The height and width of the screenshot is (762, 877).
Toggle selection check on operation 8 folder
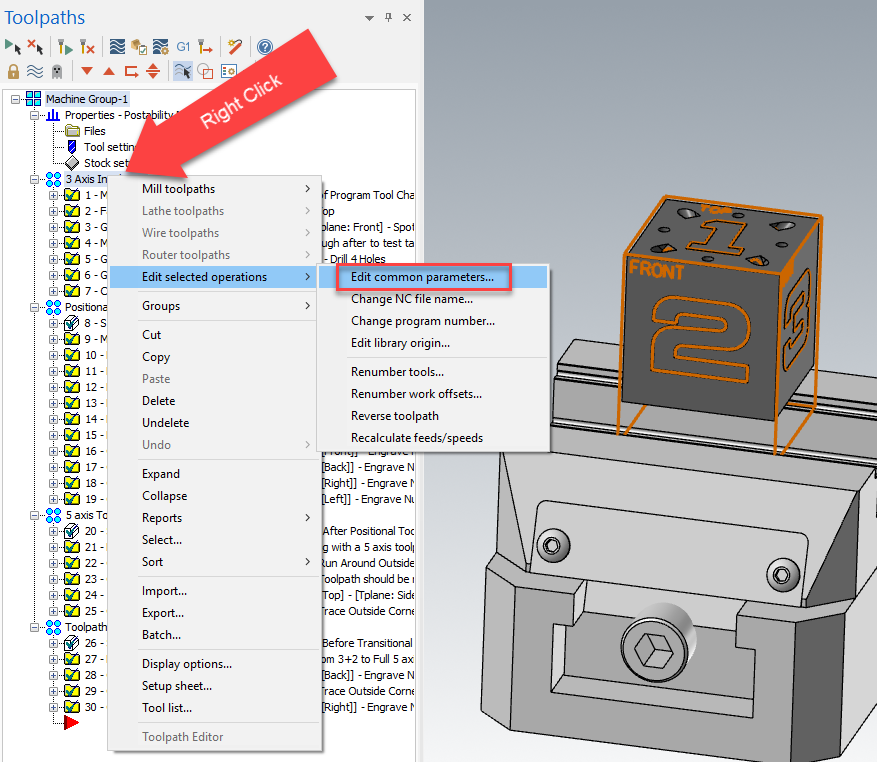(72, 323)
